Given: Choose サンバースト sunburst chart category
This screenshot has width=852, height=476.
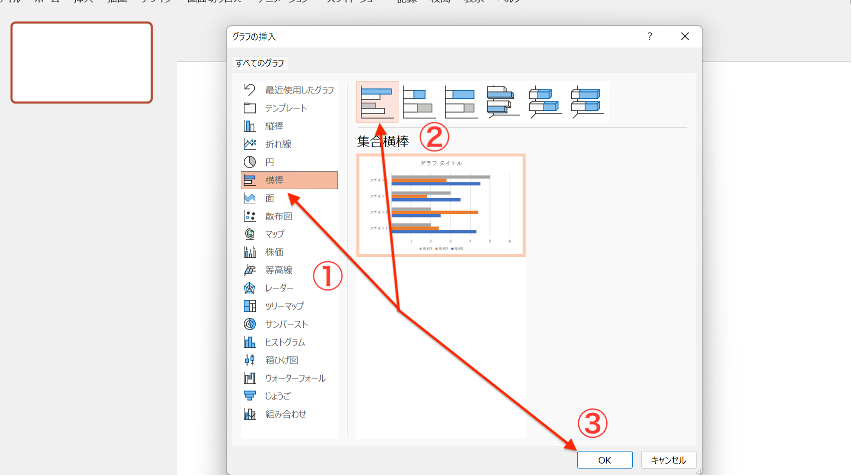Looking at the screenshot, I should coord(289,324).
